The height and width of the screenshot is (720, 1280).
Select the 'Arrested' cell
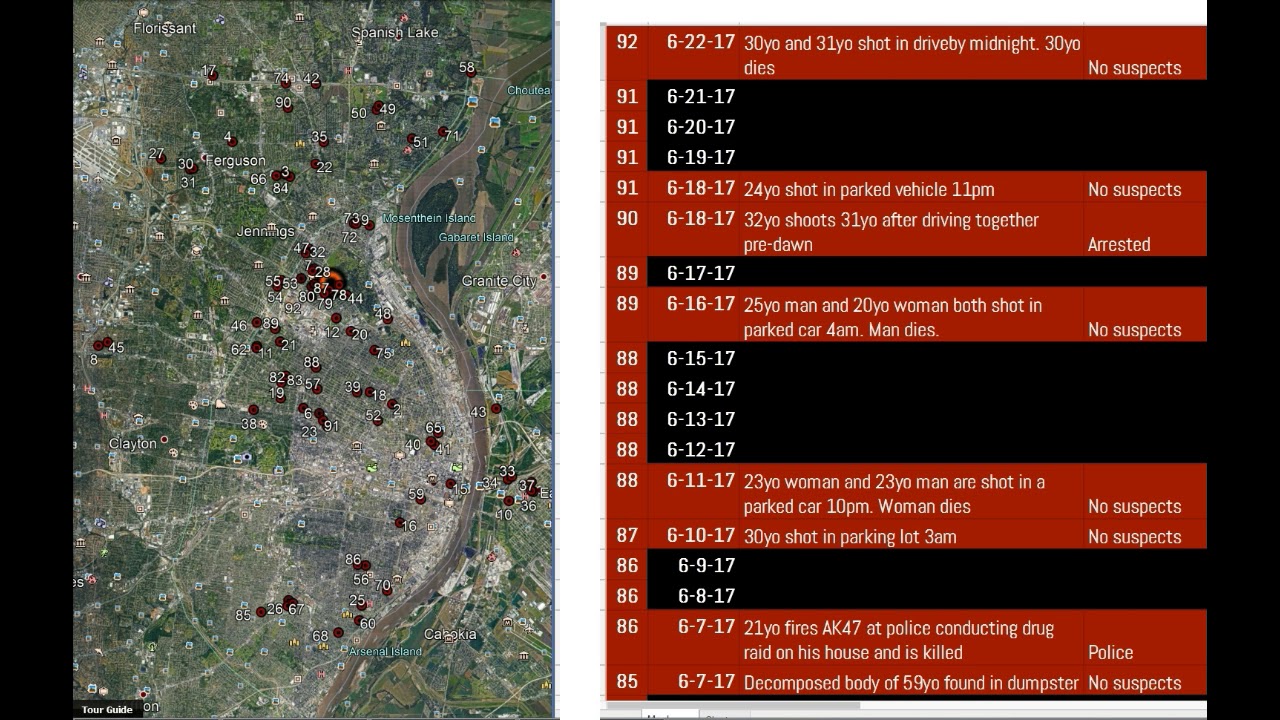click(1145, 230)
